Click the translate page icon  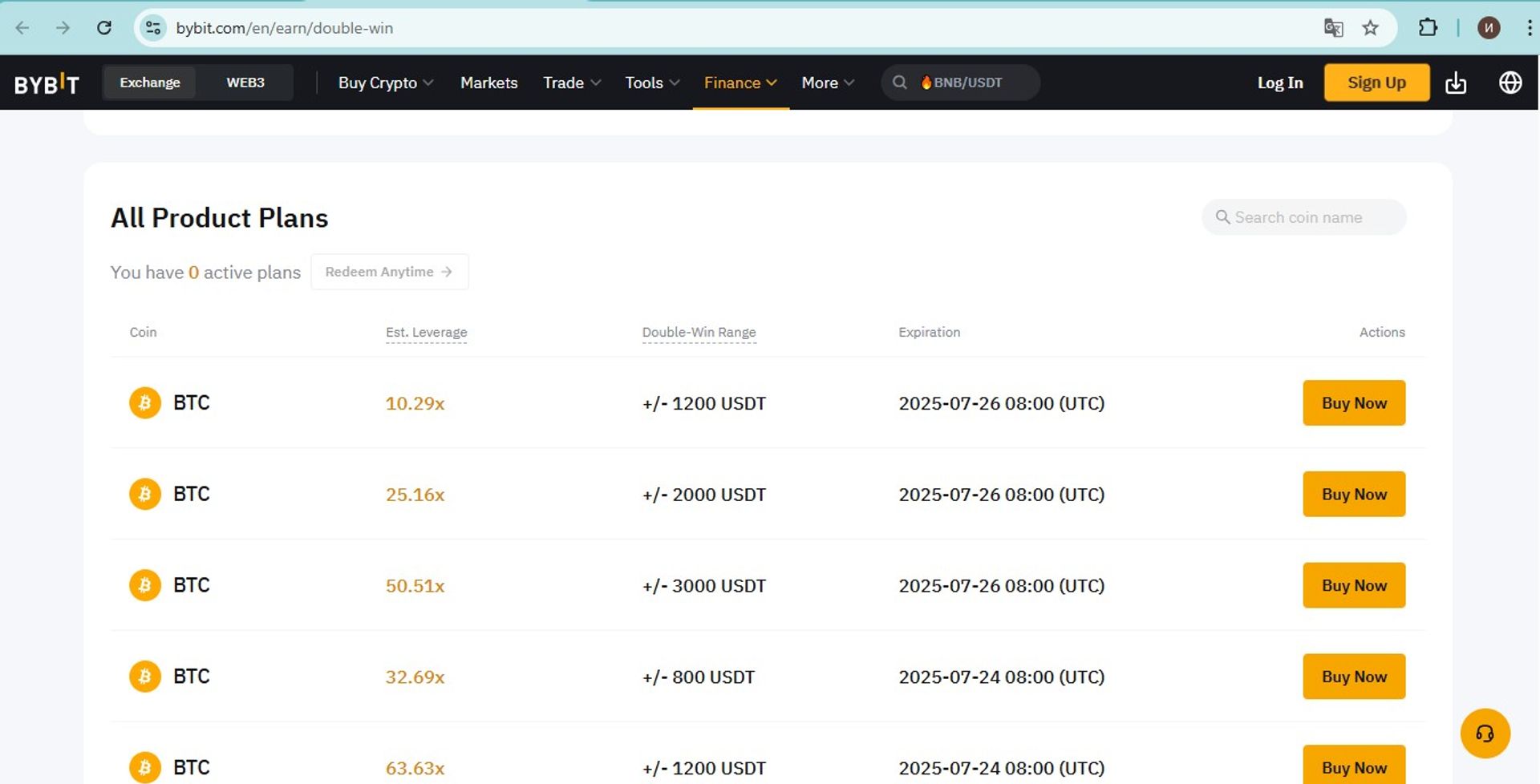tap(1333, 28)
